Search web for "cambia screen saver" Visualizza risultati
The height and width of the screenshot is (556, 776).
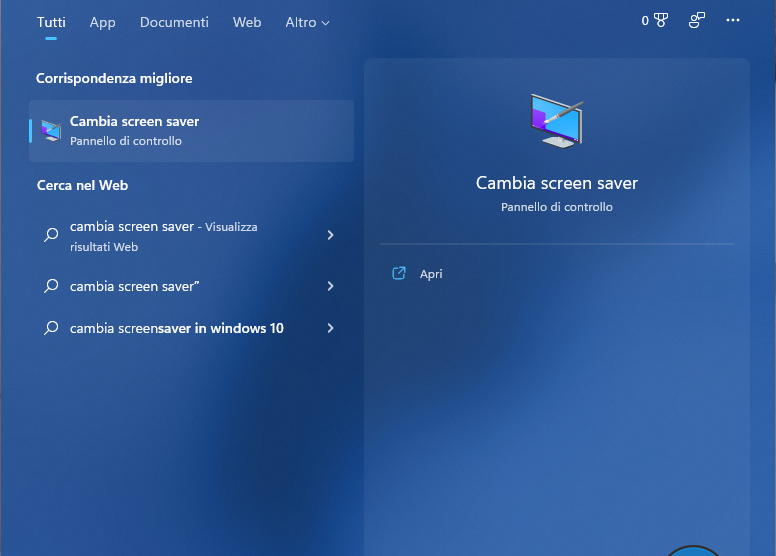(192, 236)
